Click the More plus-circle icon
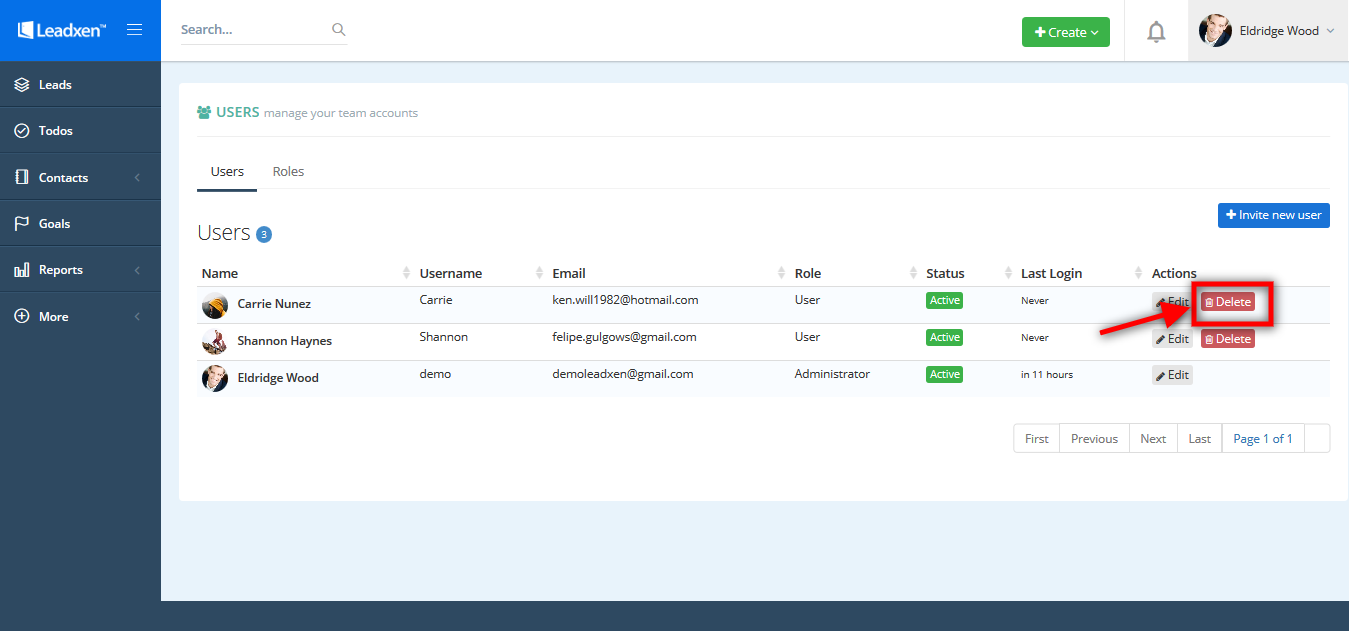 pyautogui.click(x=22, y=316)
